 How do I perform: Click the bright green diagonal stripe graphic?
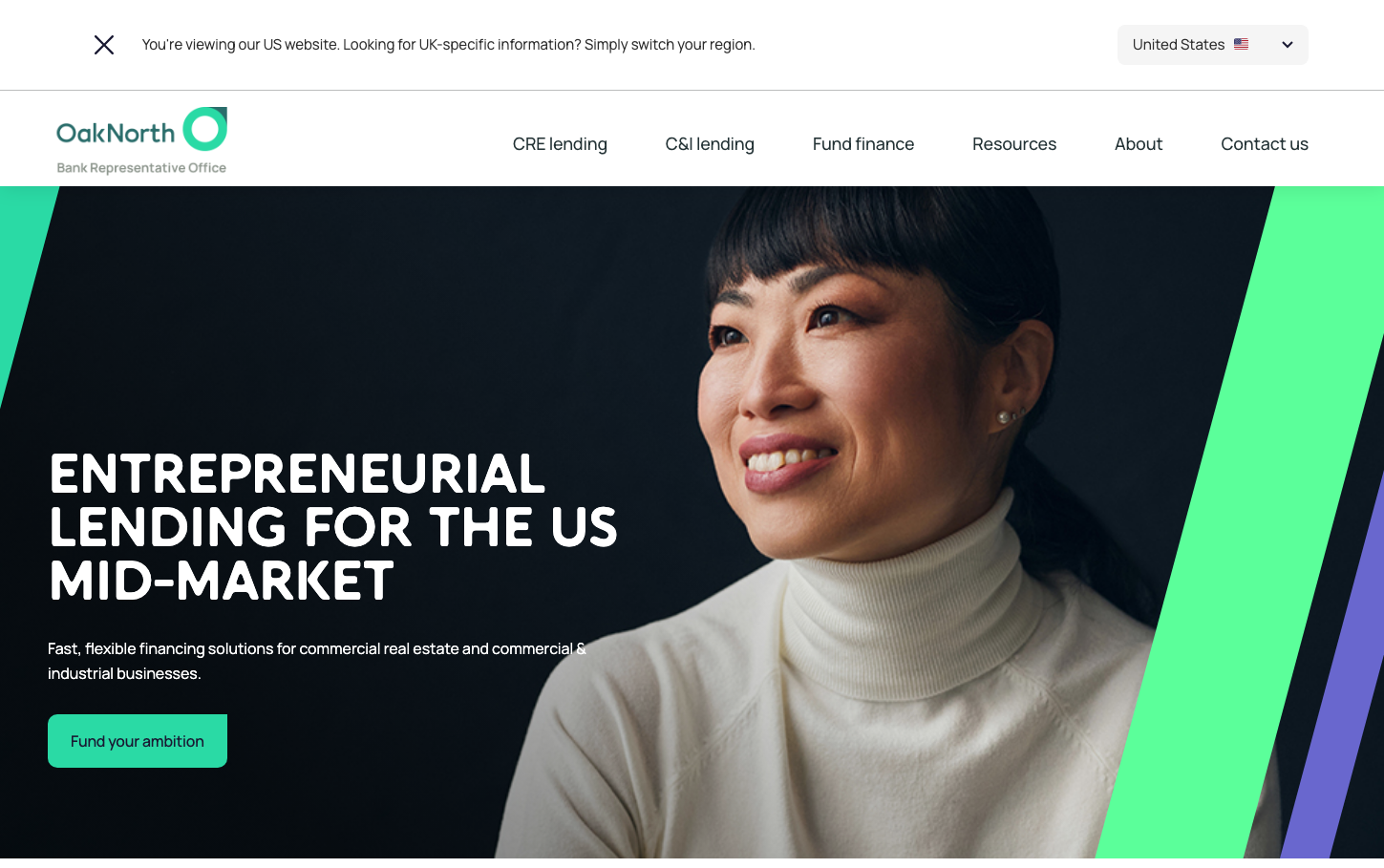(1242, 525)
